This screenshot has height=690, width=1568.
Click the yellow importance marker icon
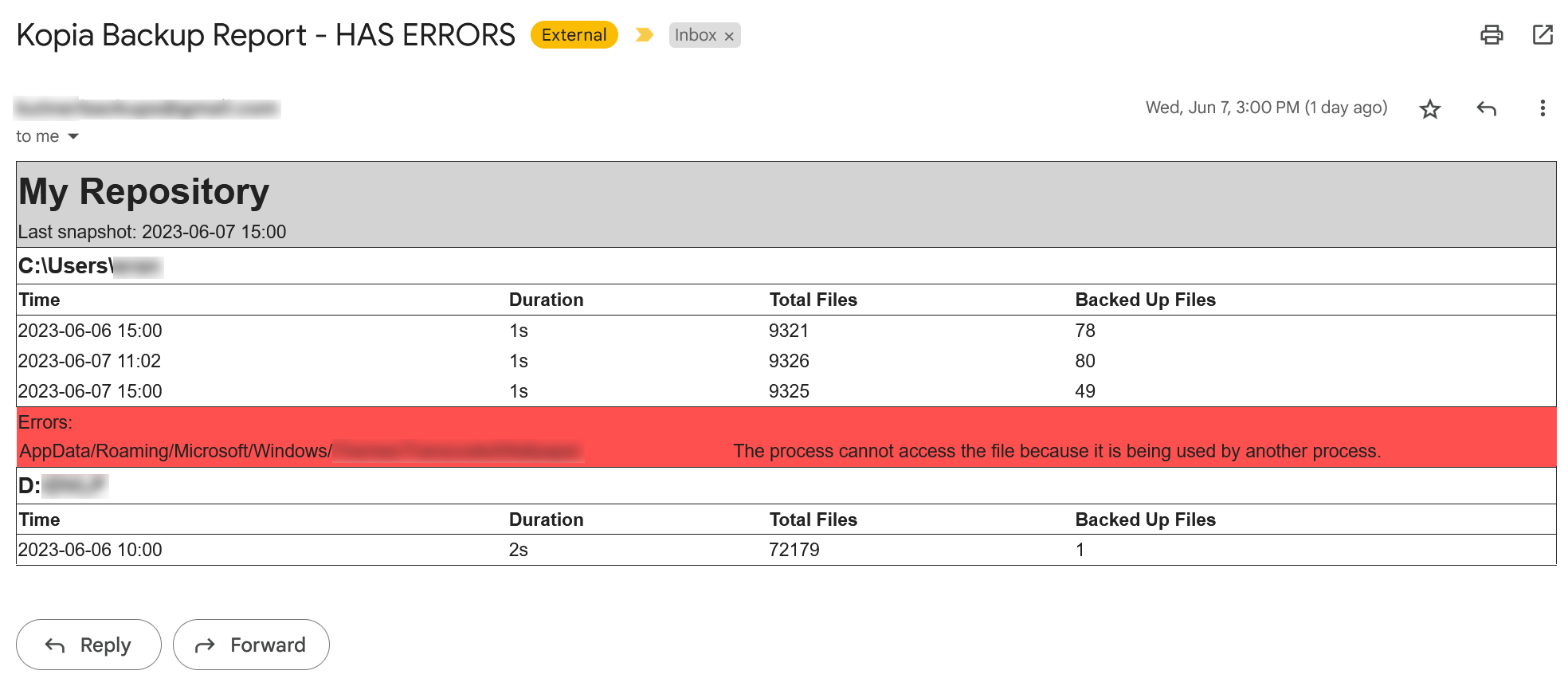[x=644, y=35]
